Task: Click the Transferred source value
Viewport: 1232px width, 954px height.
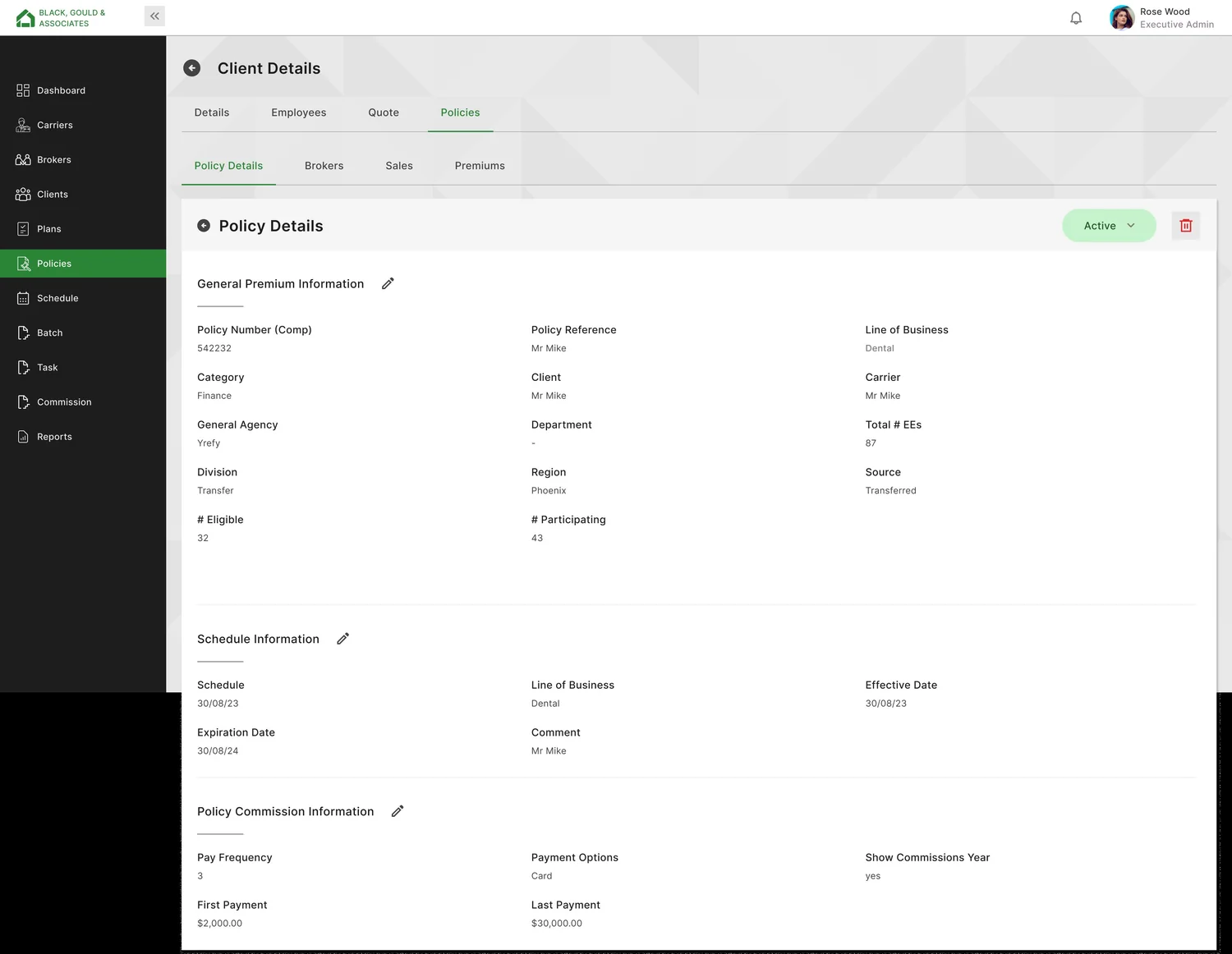Action: tap(891, 491)
